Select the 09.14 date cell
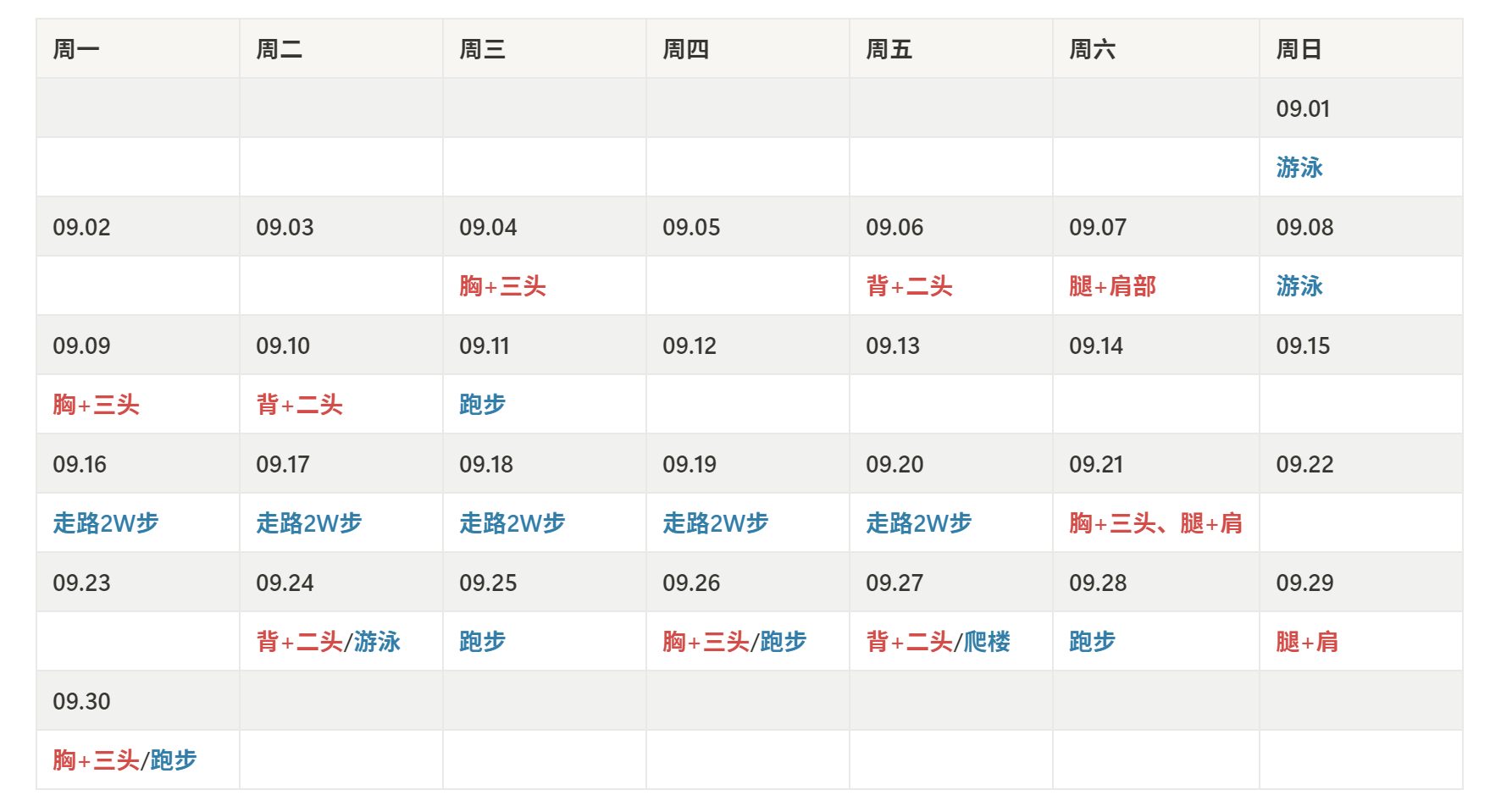Screen dimensions: 1501x812 tap(1156, 345)
